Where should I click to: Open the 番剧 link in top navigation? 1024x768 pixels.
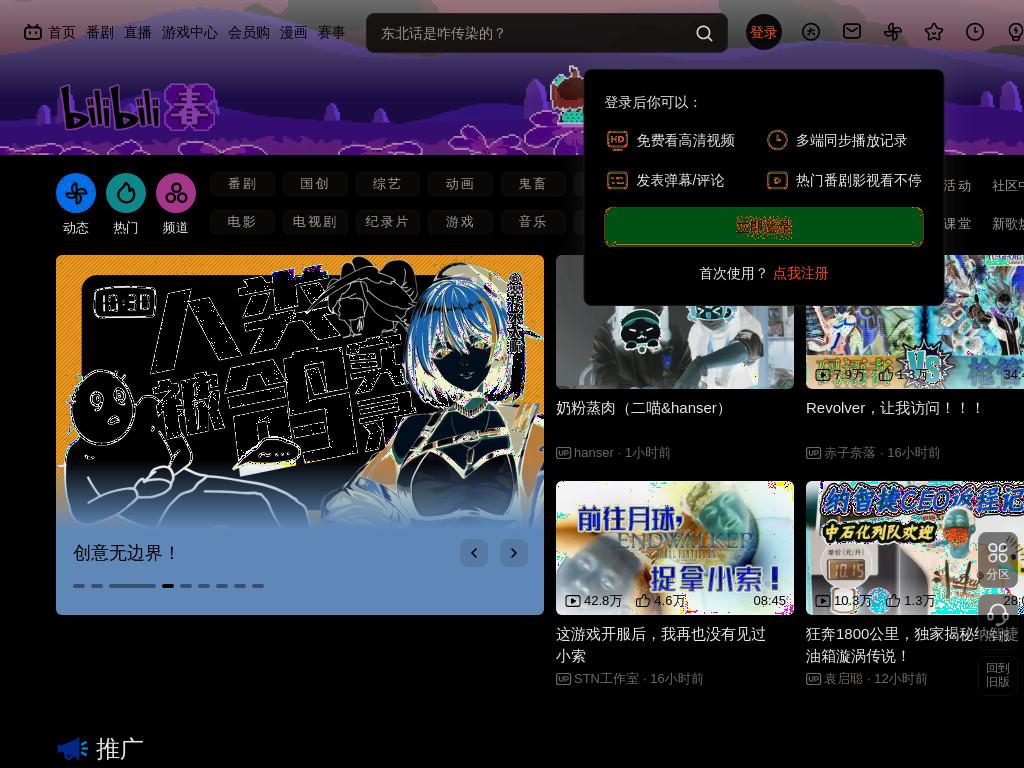click(100, 32)
